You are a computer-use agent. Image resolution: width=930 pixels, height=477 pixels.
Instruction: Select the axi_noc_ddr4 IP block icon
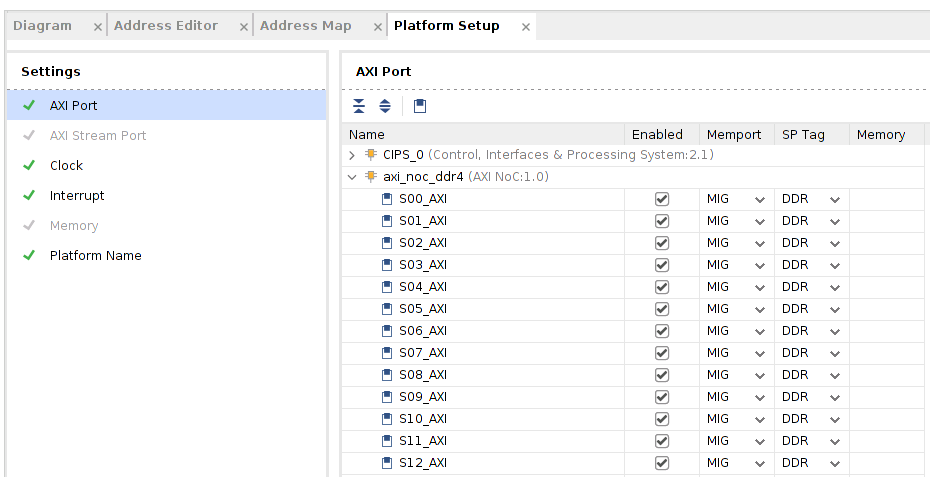tap(371, 177)
